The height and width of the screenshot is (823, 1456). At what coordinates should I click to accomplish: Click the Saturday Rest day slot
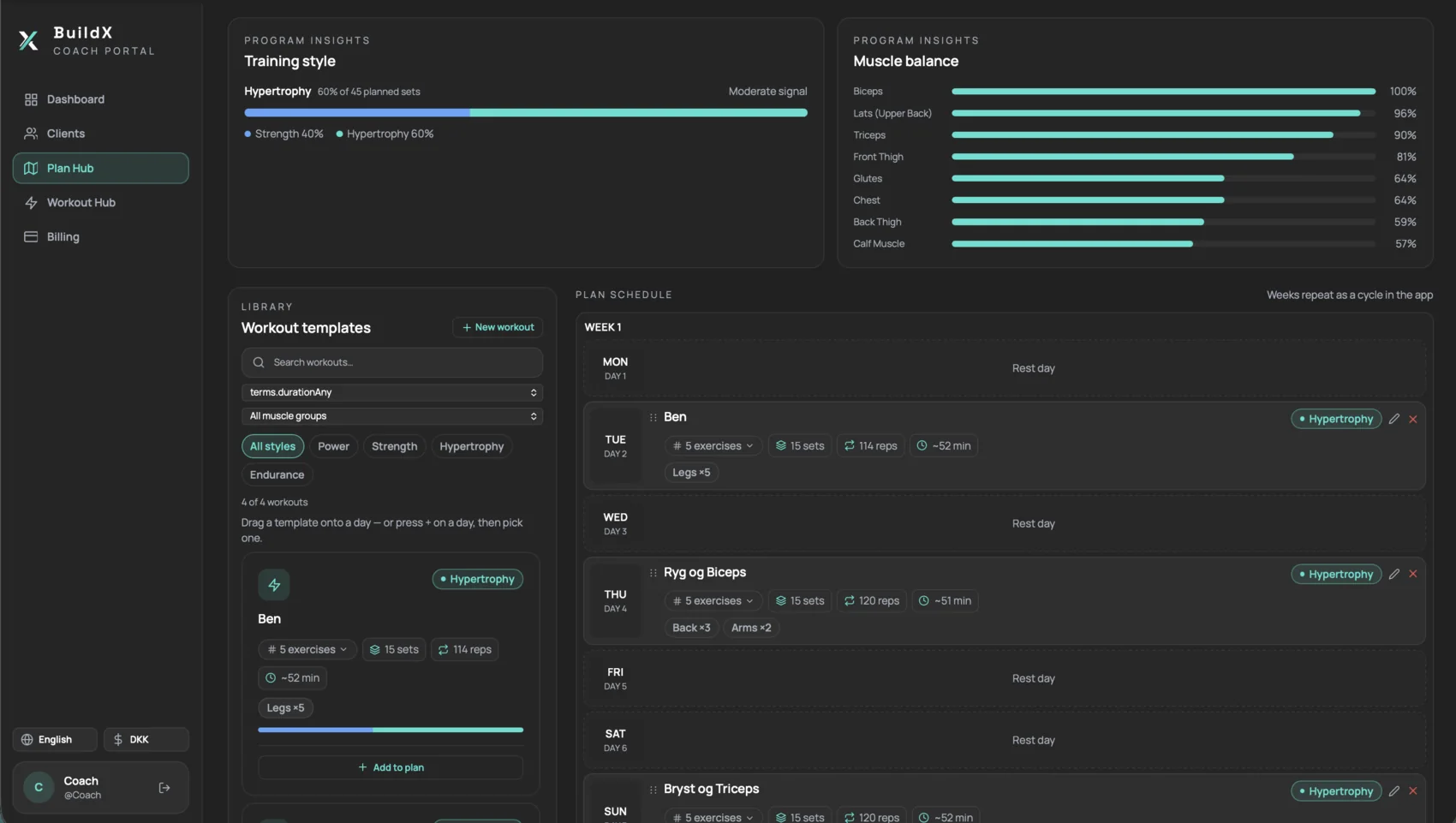(1005, 740)
